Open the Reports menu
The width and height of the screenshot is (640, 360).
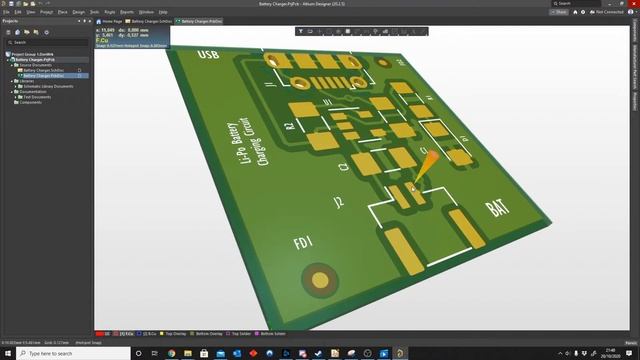click(x=127, y=12)
